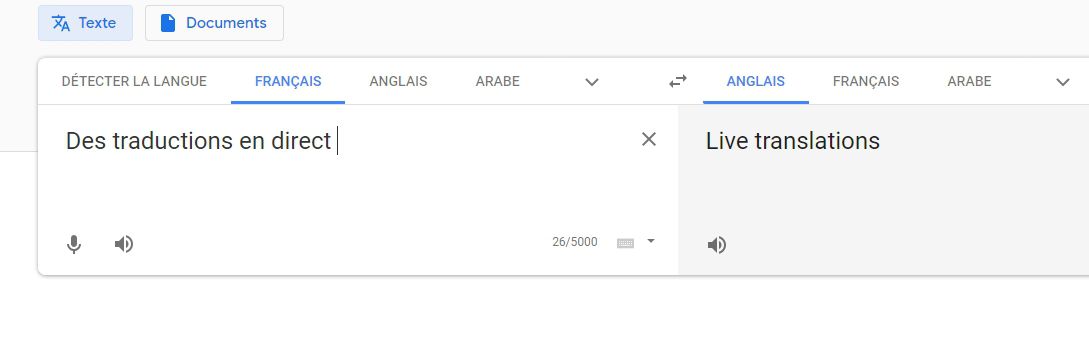
Task: Open the Documents translation mode
Action: [214, 23]
